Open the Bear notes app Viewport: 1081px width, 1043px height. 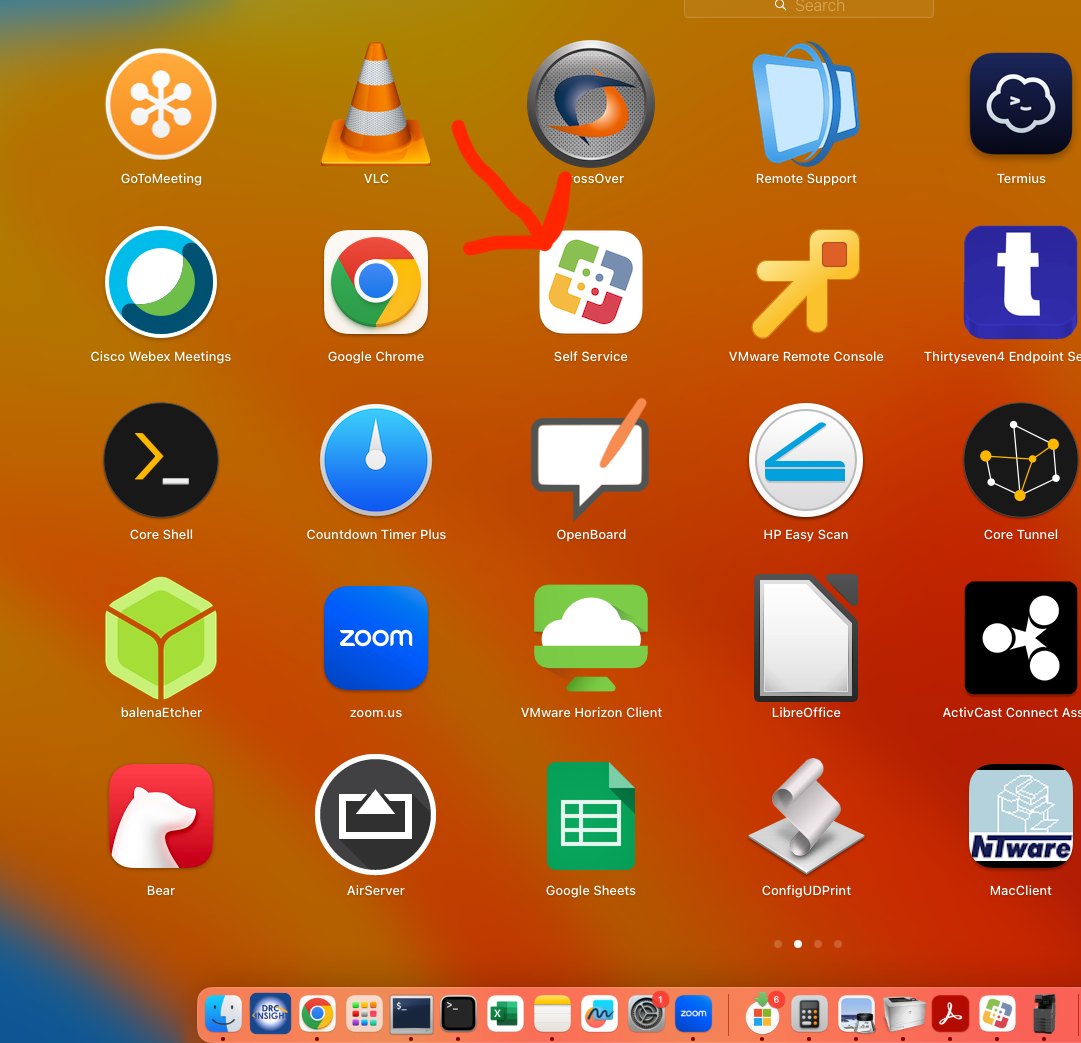(161, 816)
